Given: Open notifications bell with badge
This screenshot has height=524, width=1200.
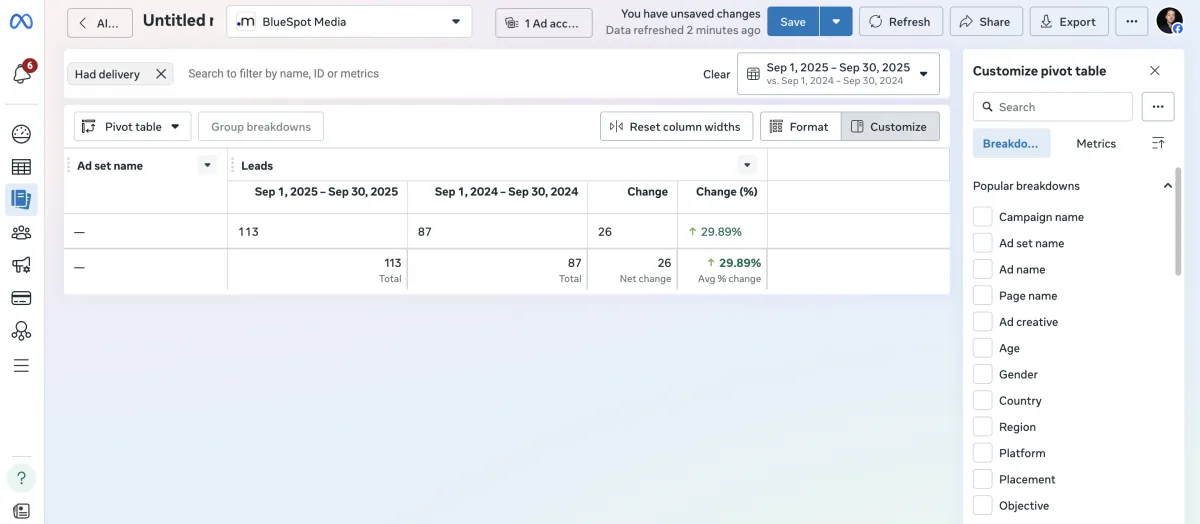Looking at the screenshot, I should coord(22,73).
